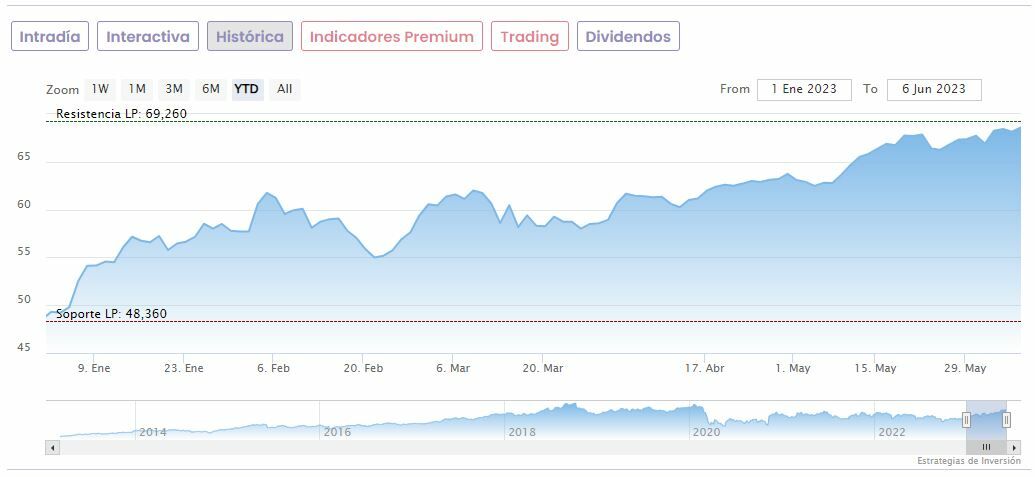The width and height of the screenshot is (1035, 477).
Task: Zoom chart to 3M
Action: (x=174, y=89)
